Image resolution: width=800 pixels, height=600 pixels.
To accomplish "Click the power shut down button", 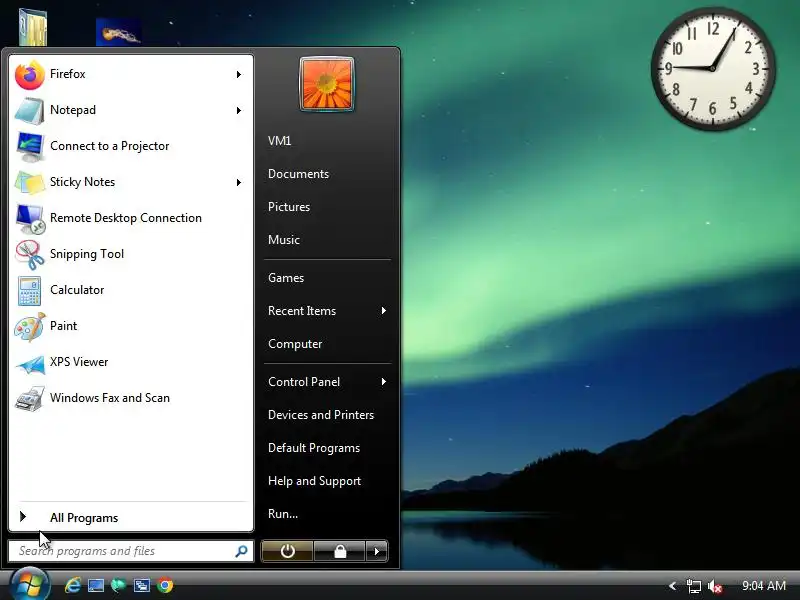I will click(287, 551).
